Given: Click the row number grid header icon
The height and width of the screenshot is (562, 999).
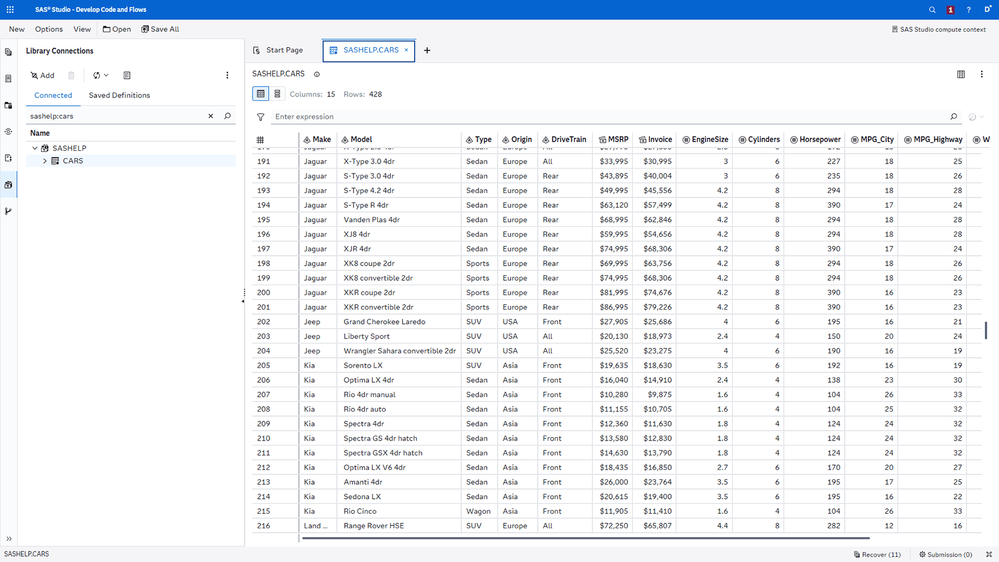Looking at the screenshot, I should (x=260, y=140).
